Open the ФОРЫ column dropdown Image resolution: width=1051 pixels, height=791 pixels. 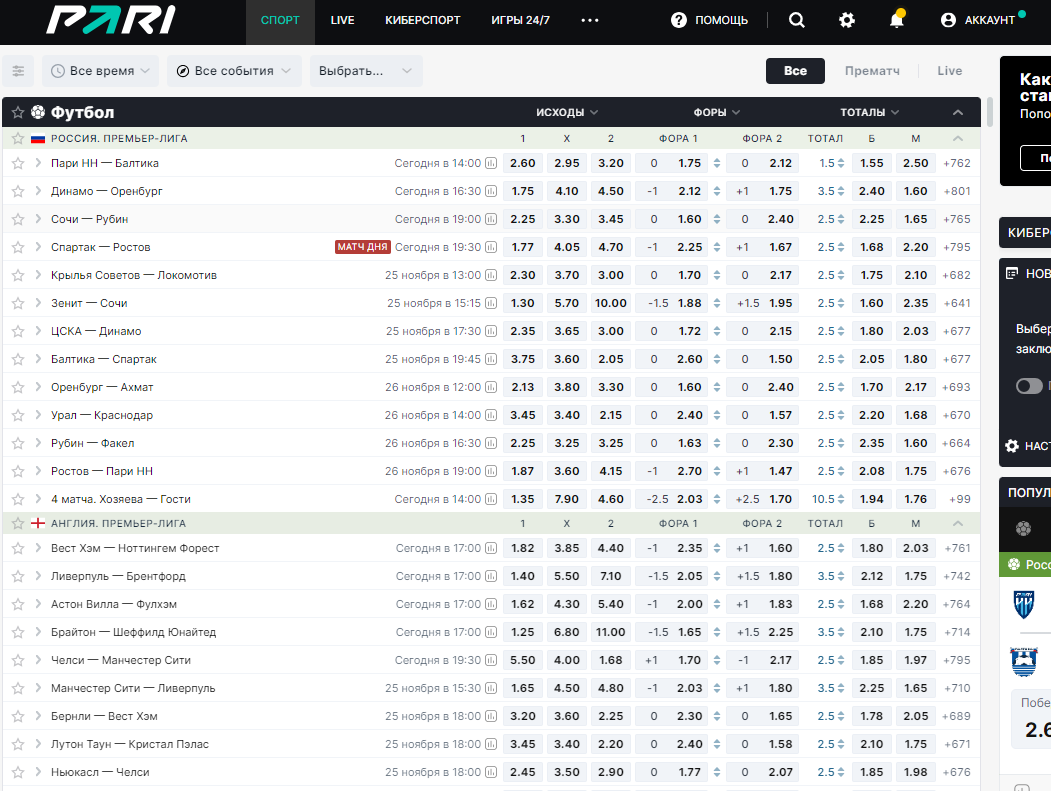click(x=717, y=113)
